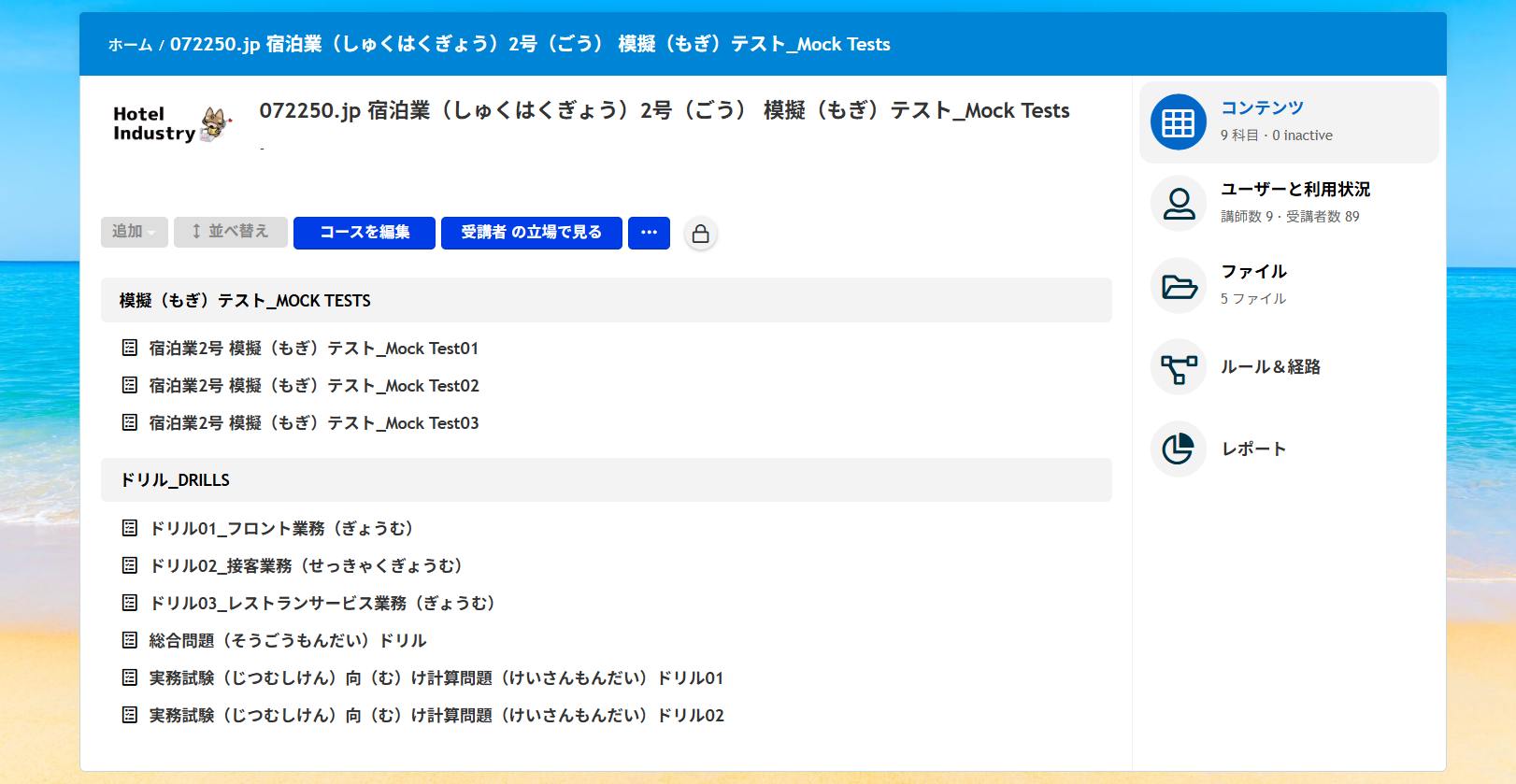Click the Files folder icon
Image resolution: width=1516 pixels, height=784 pixels.
1178,286
